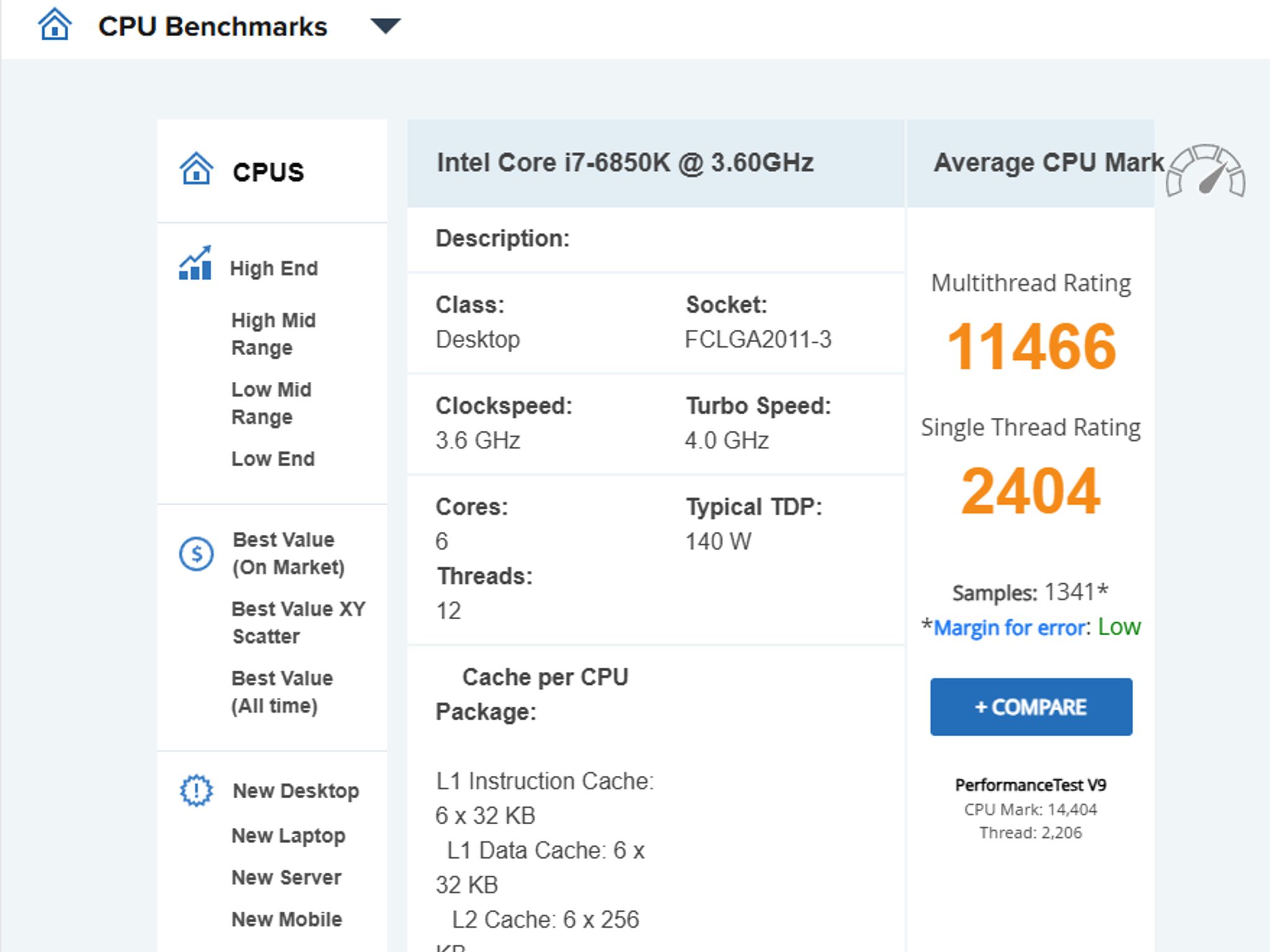The image size is (1270, 952).
Task: Open the Low Mid Range list
Action: coord(272,403)
